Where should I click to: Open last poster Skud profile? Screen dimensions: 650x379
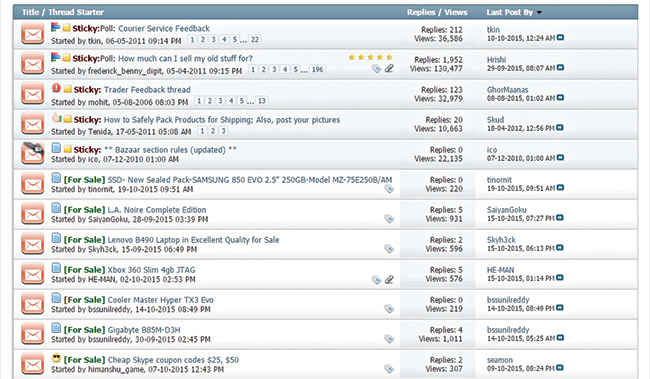click(x=495, y=120)
